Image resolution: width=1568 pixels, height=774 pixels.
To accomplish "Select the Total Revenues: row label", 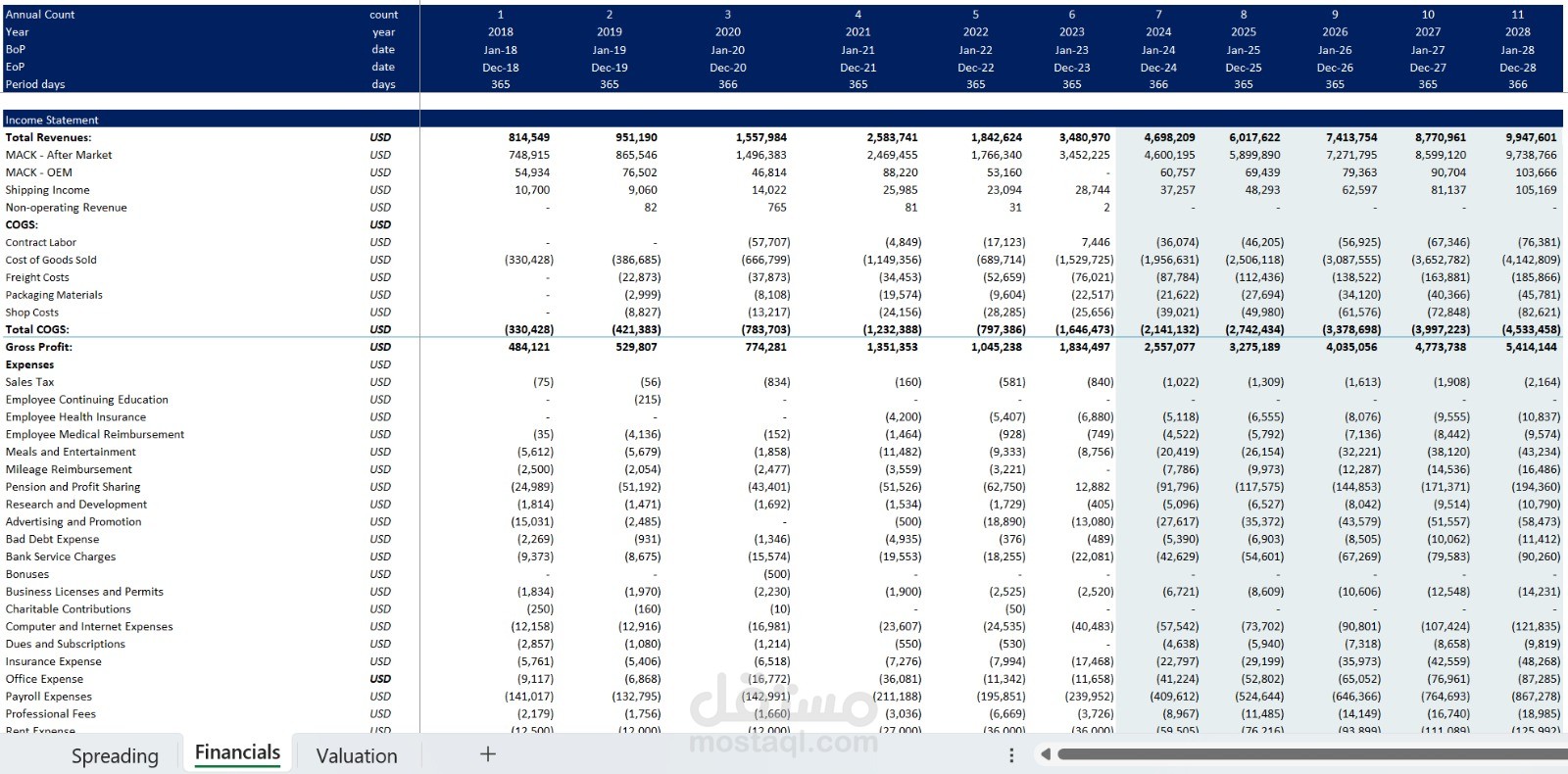I will (x=48, y=137).
